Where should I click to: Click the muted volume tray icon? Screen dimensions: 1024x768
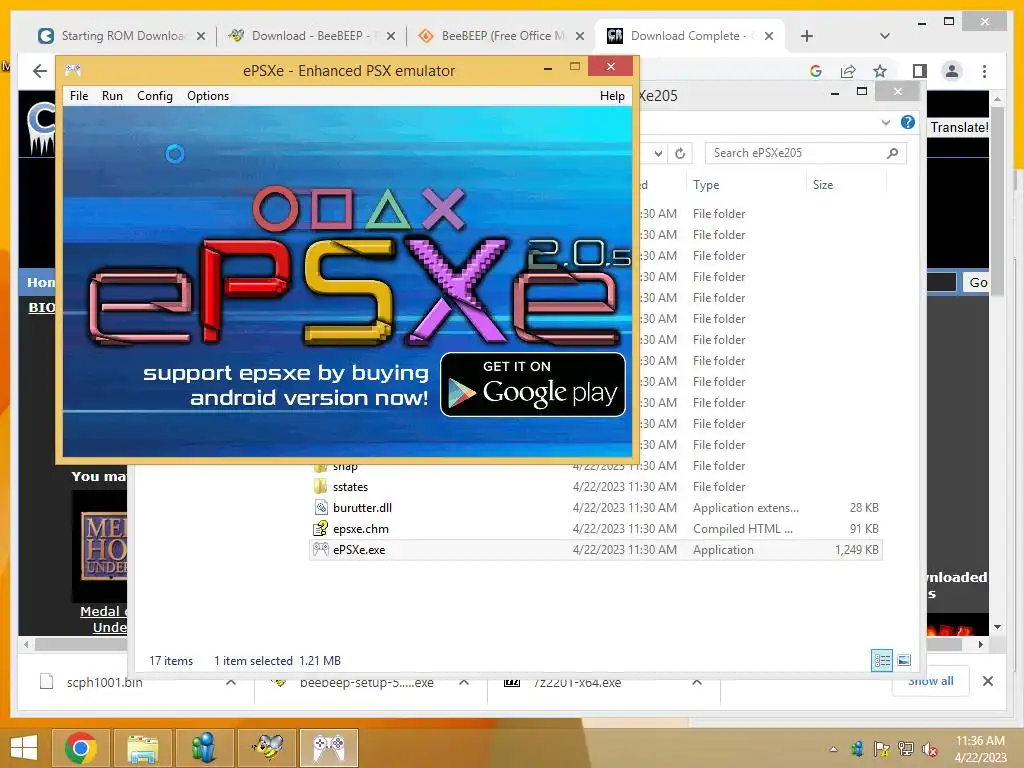click(x=929, y=749)
